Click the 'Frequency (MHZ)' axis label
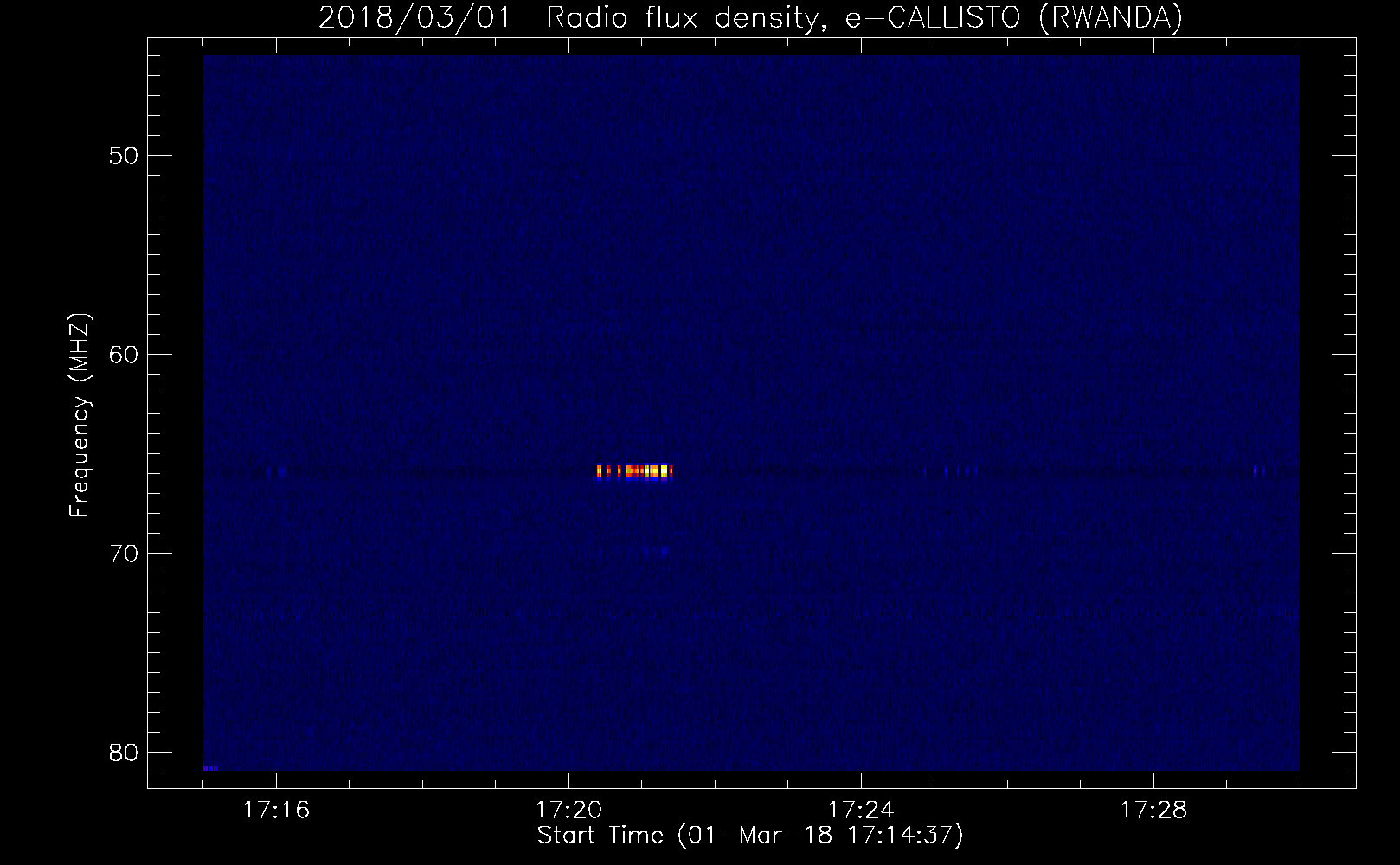This screenshot has width=1400, height=865. (x=80, y=415)
